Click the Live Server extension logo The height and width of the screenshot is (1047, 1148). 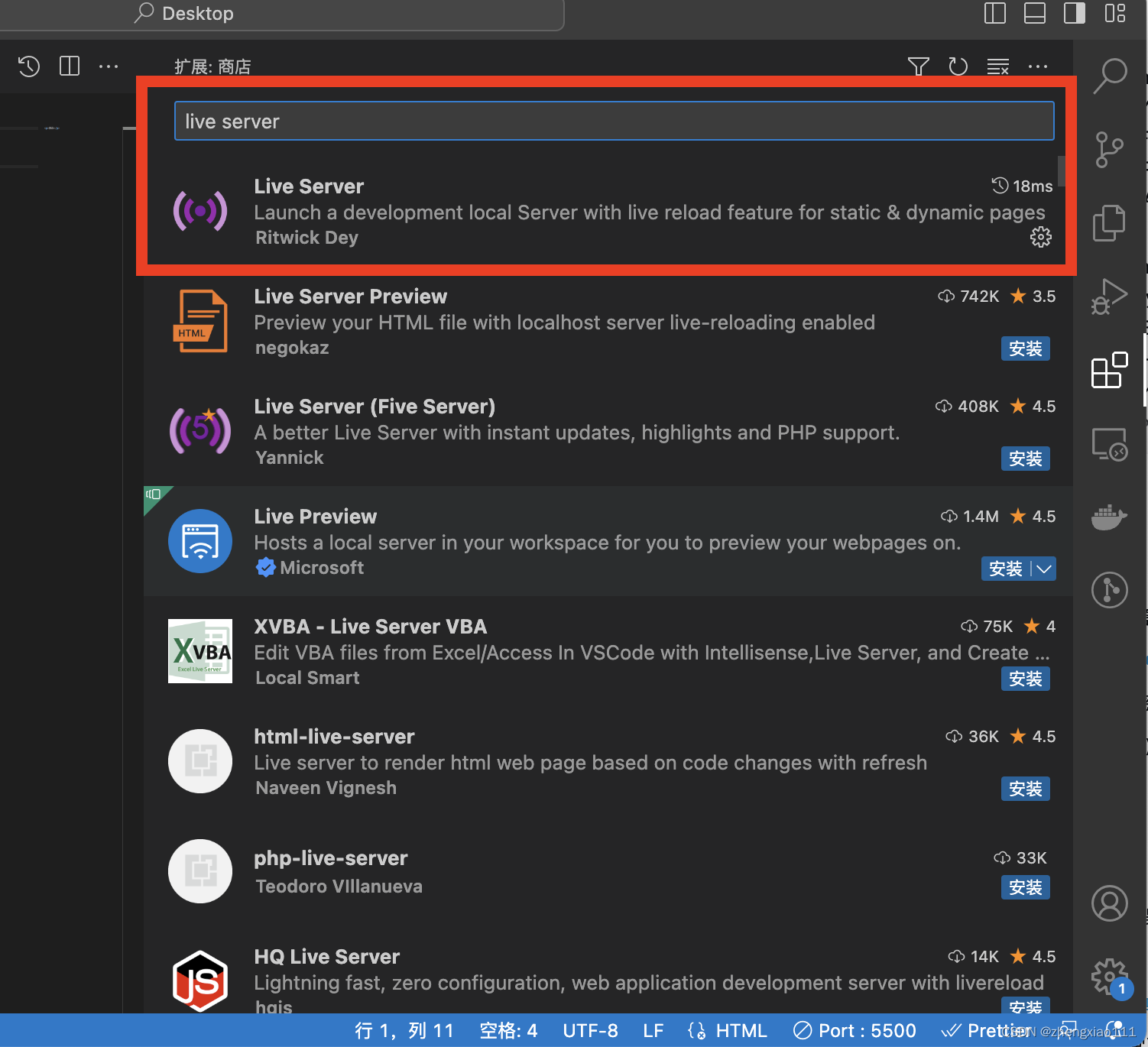[200, 210]
